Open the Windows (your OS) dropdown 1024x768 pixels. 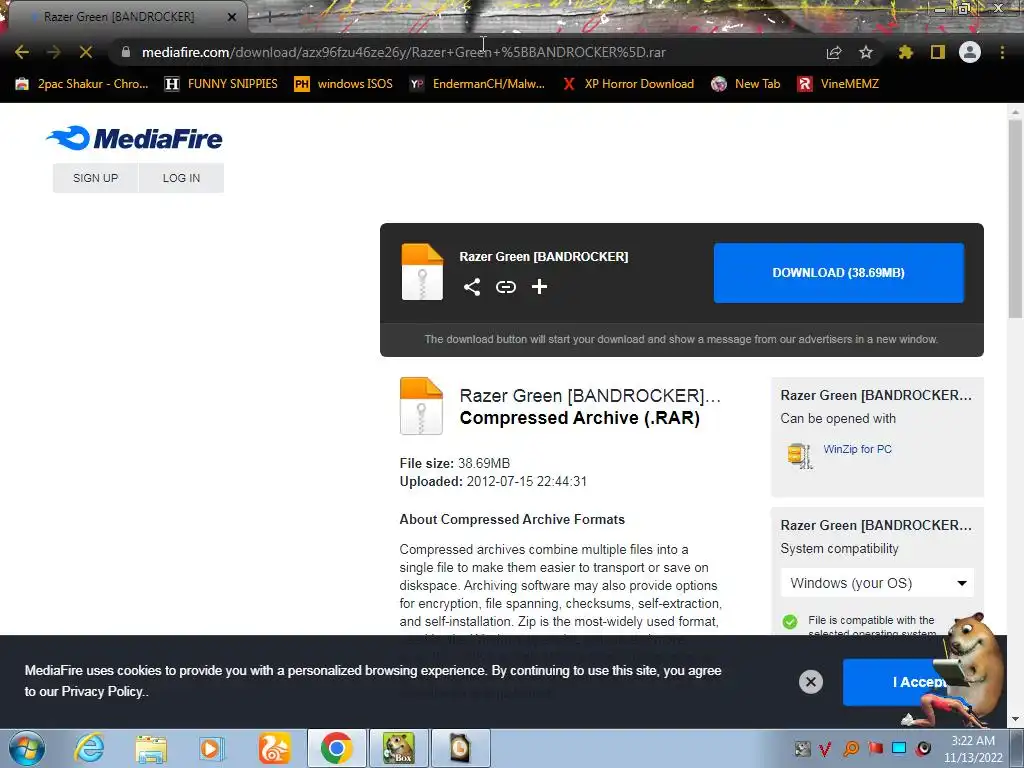click(877, 583)
